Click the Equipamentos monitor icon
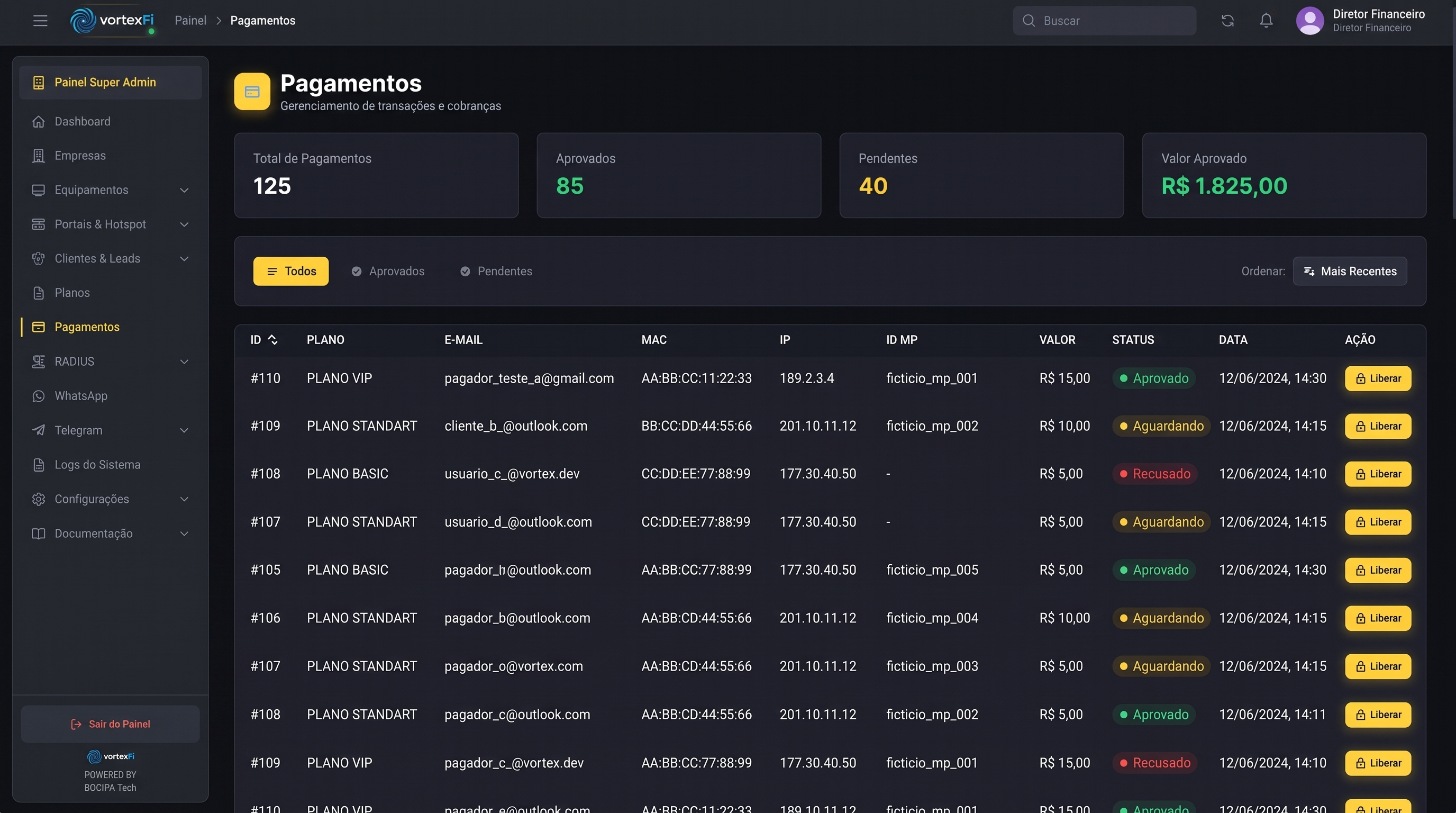Viewport: 1456px width, 813px height. coord(39,190)
